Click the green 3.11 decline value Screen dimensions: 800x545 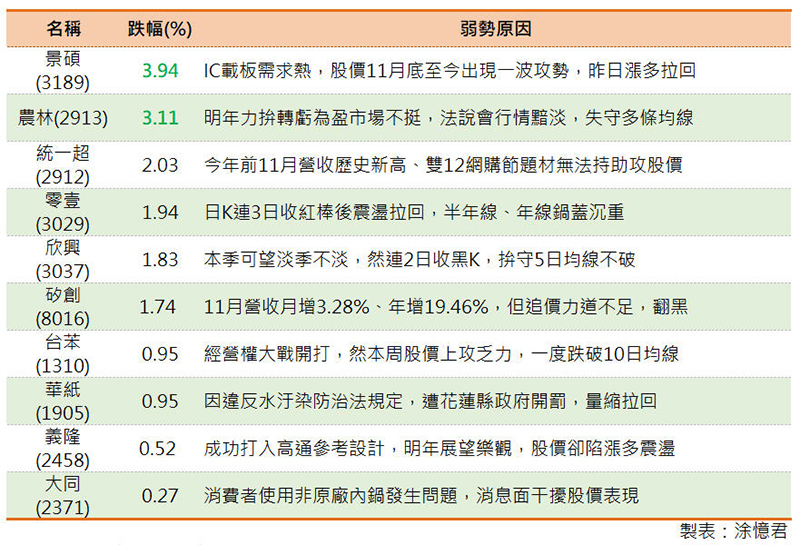click(x=160, y=118)
